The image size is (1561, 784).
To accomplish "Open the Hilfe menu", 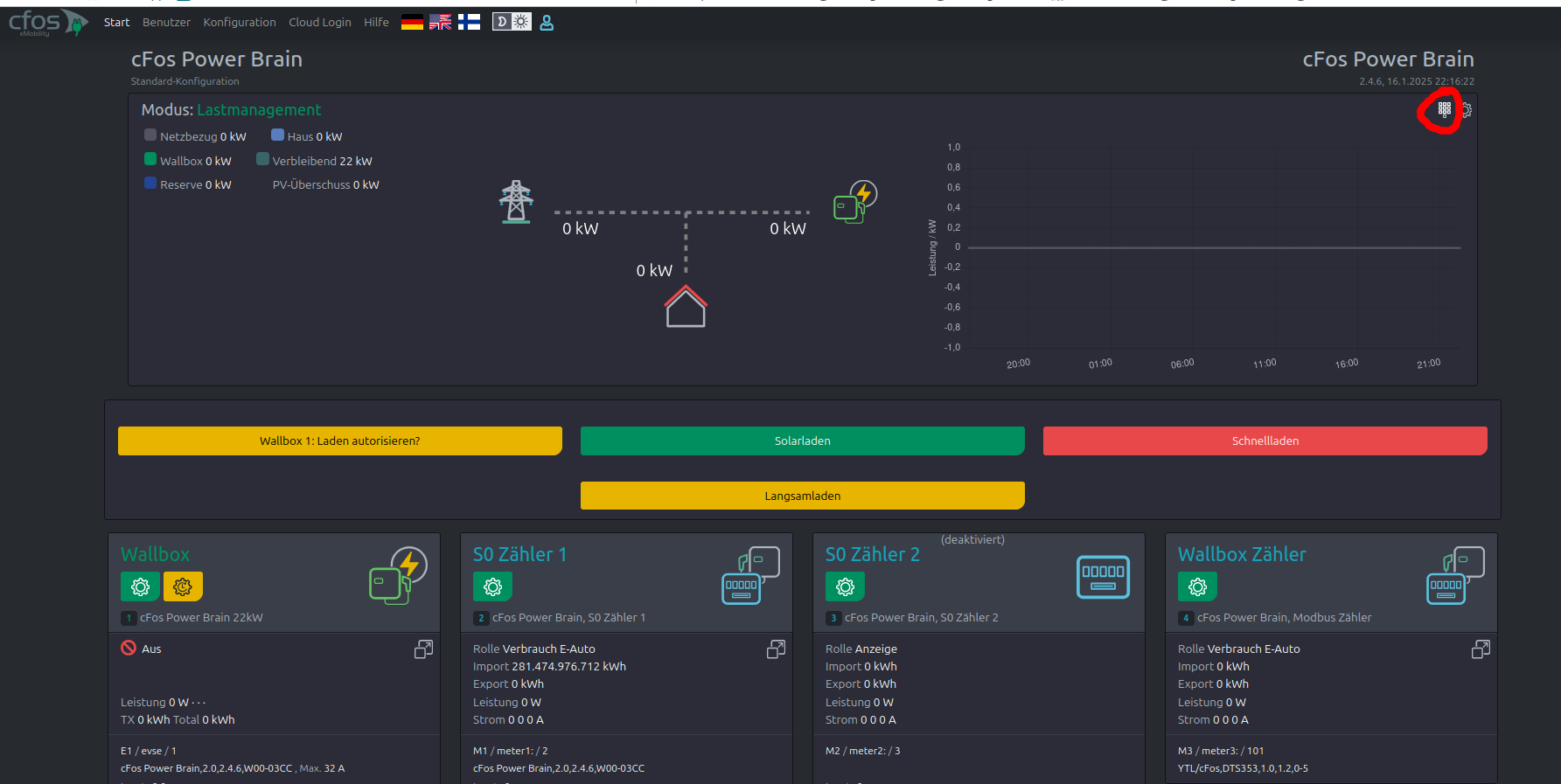I will [x=376, y=23].
